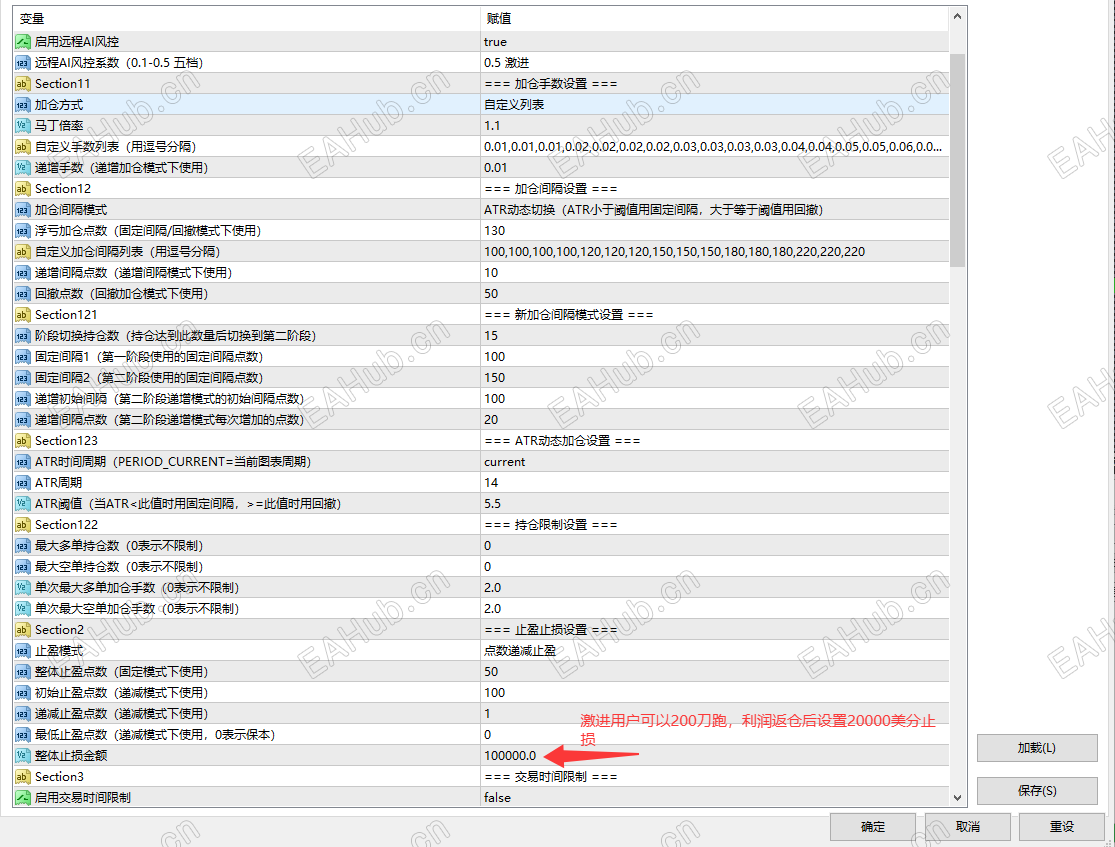Select the Section2 row label
Image resolution: width=1115 pixels, height=847 pixels.
pos(59,629)
